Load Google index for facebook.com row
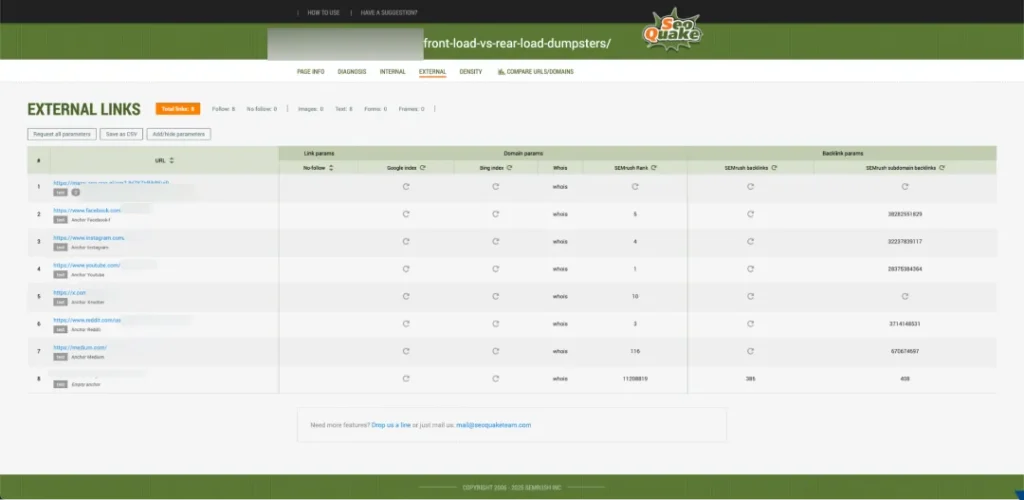Viewport: 1024px width, 500px height. click(405, 214)
